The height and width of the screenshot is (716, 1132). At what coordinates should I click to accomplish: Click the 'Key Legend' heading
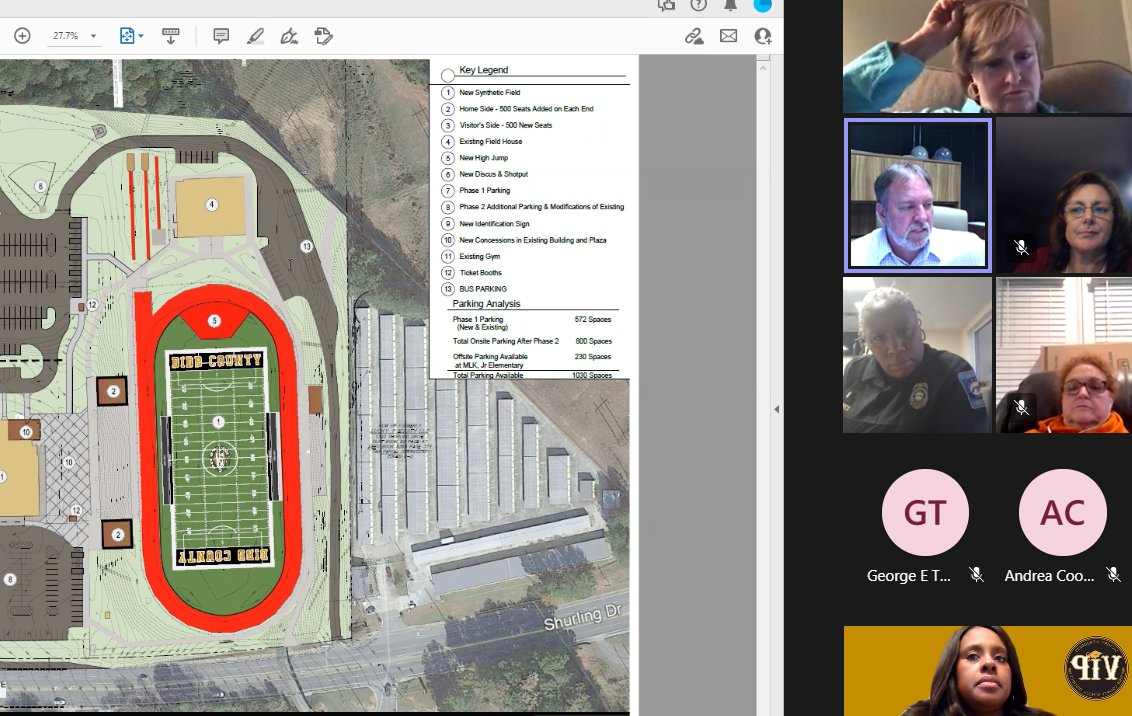[484, 70]
